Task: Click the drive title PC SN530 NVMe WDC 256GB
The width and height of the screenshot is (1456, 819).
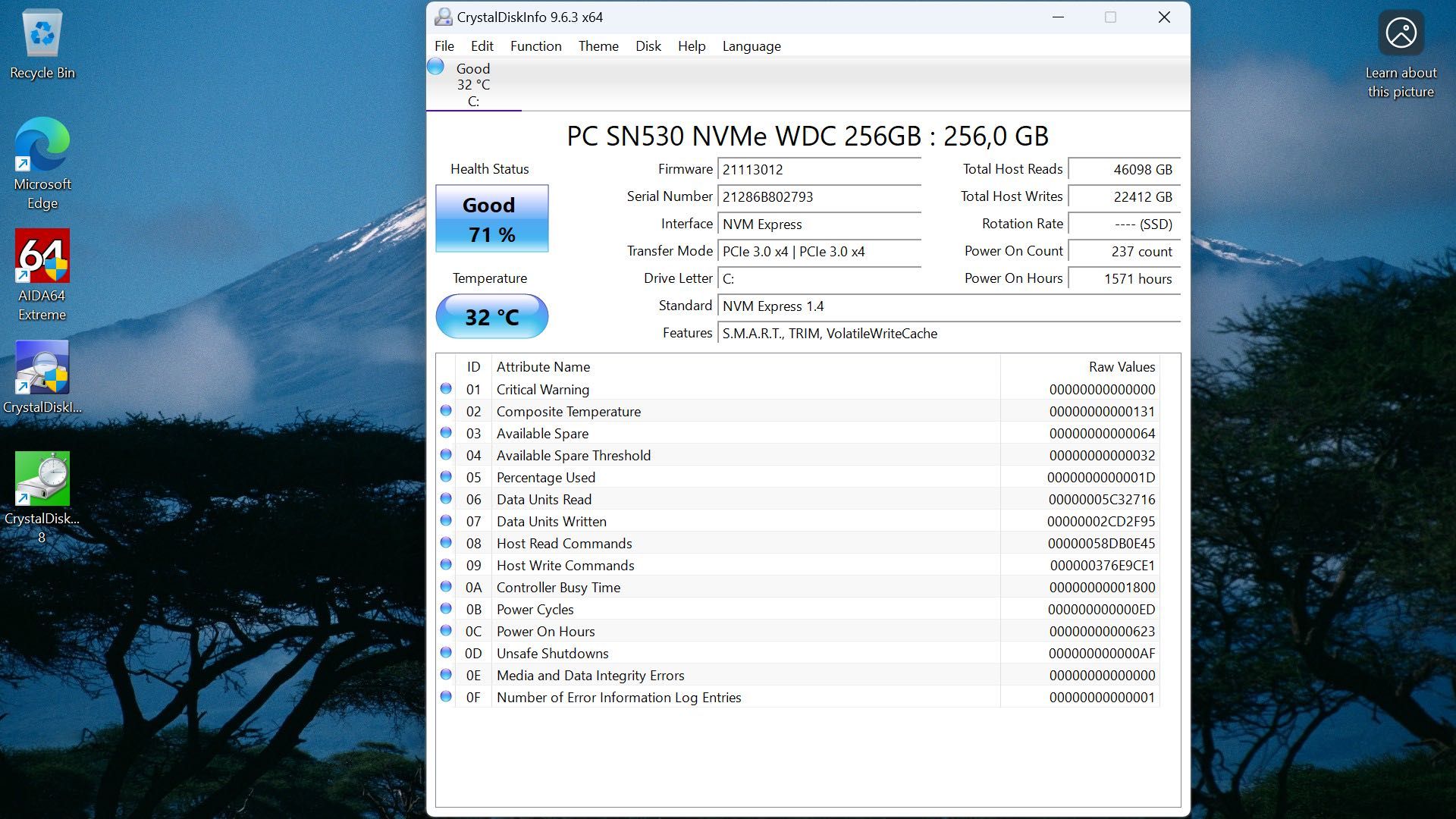Action: click(x=808, y=136)
